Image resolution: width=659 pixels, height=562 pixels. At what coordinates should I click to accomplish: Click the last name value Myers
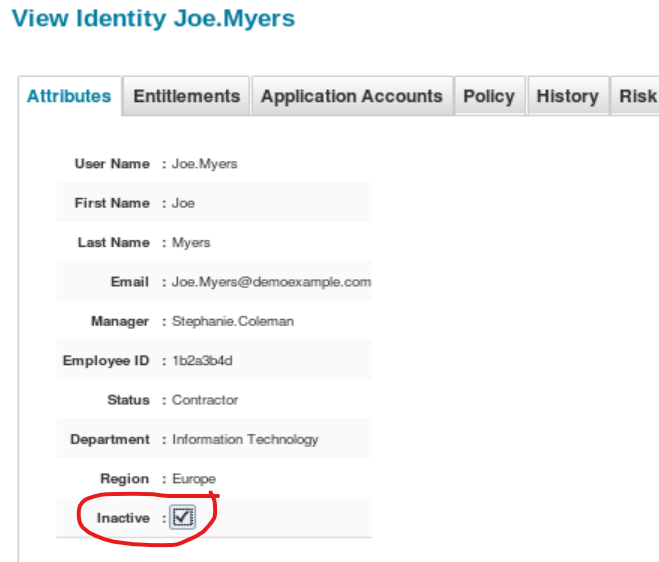click(x=191, y=243)
